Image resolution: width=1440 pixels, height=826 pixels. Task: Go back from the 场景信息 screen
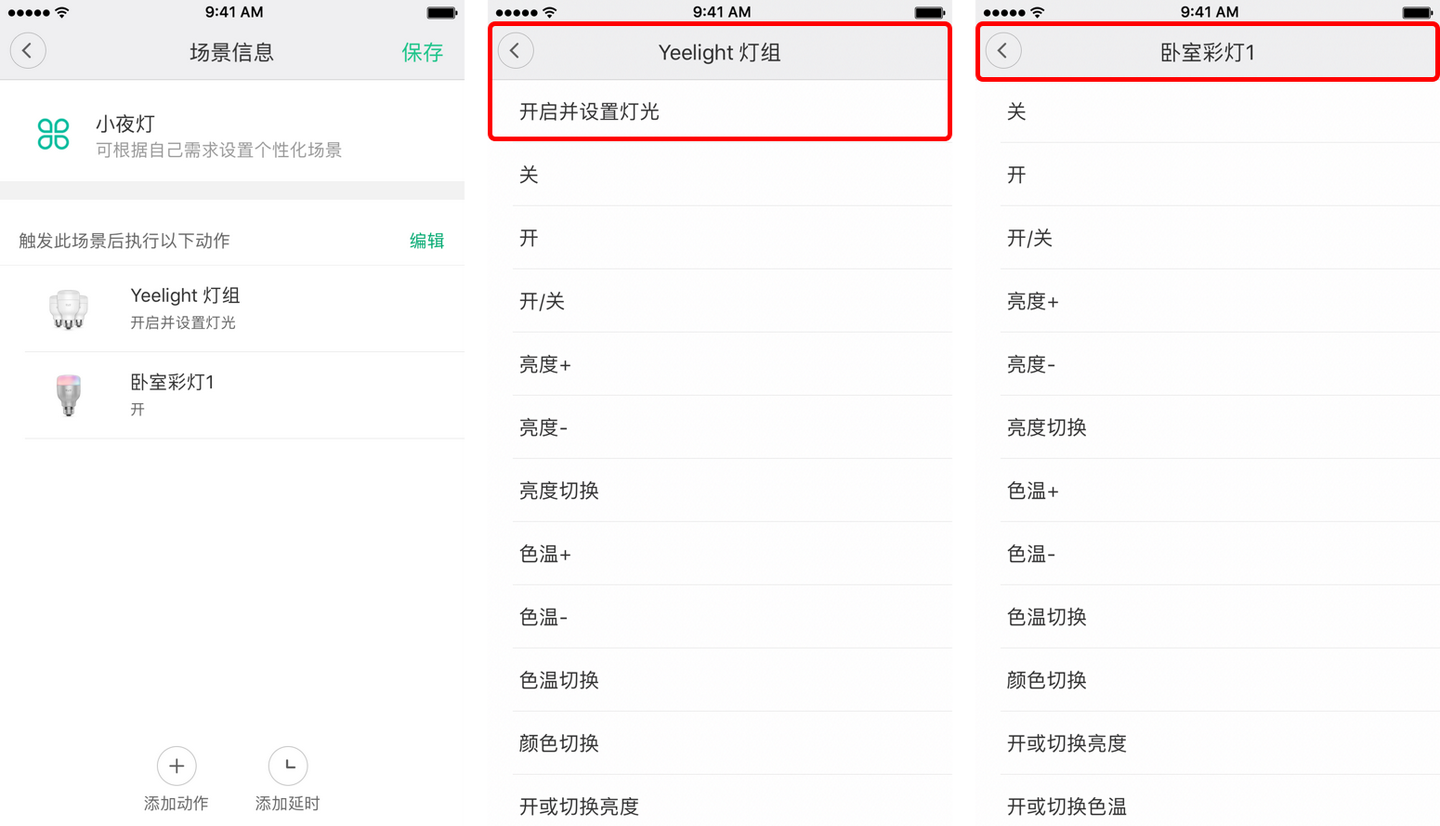[28, 51]
